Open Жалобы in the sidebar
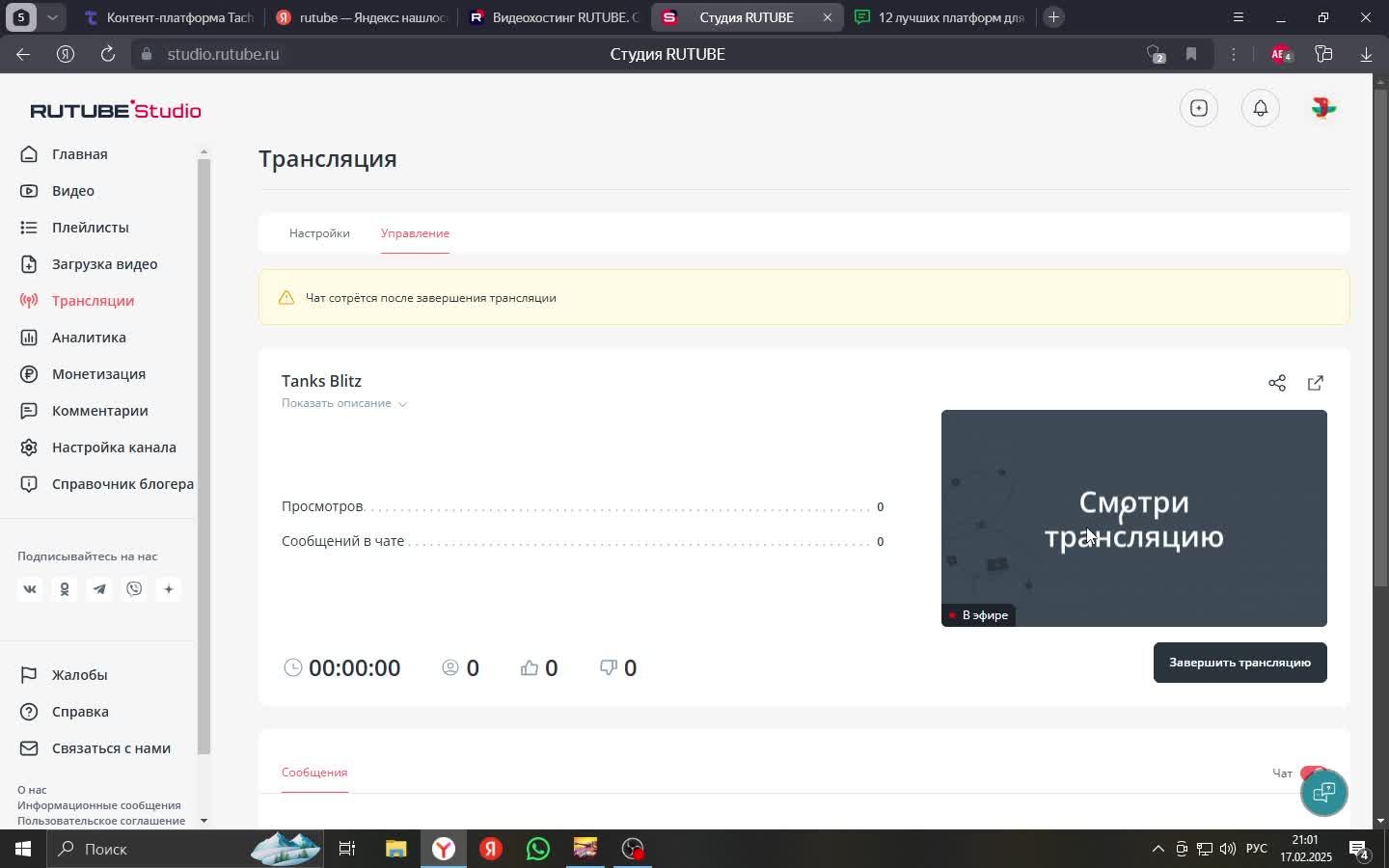Screen dimensions: 1389x868 64,675
